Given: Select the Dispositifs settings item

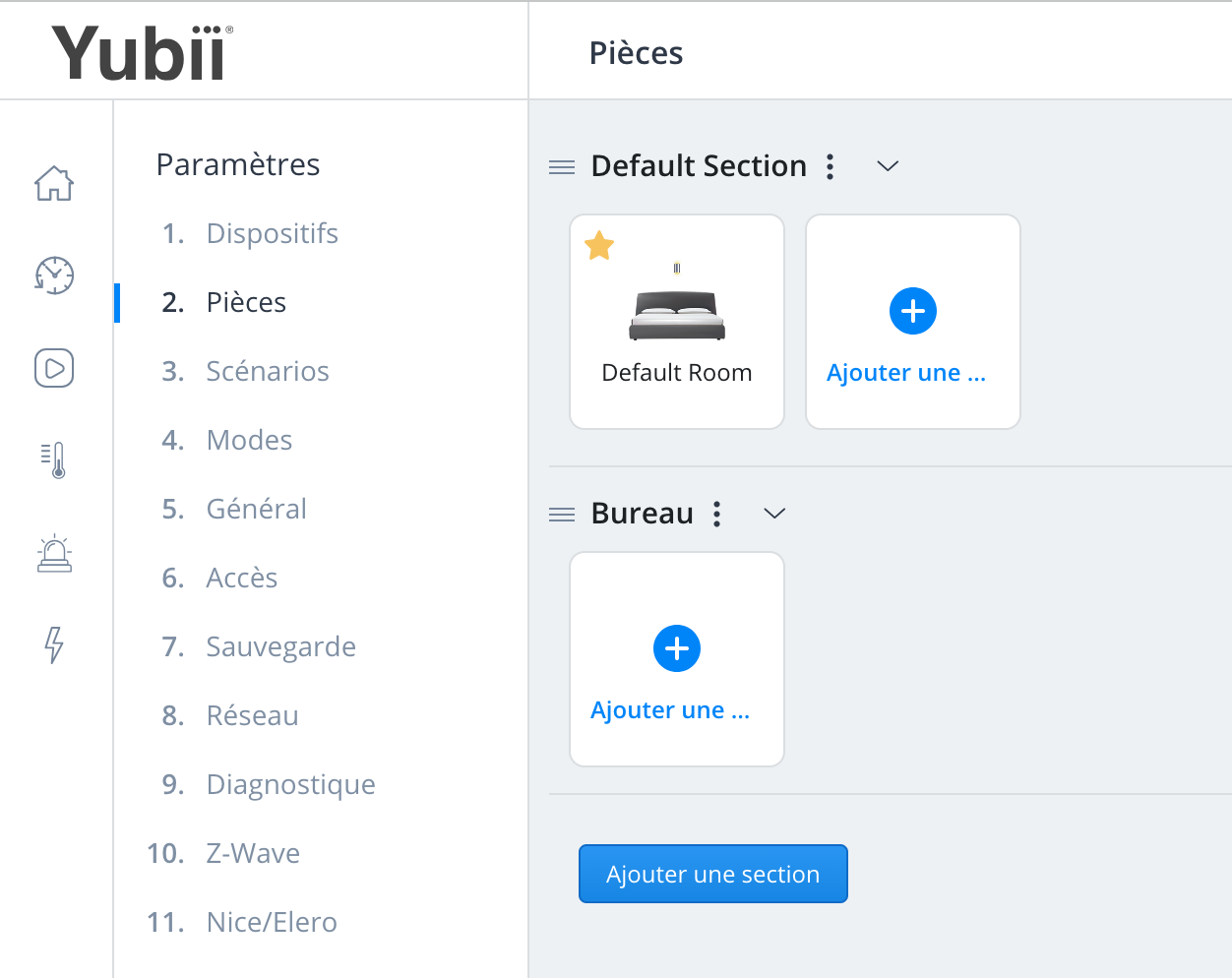Looking at the screenshot, I should point(272,233).
